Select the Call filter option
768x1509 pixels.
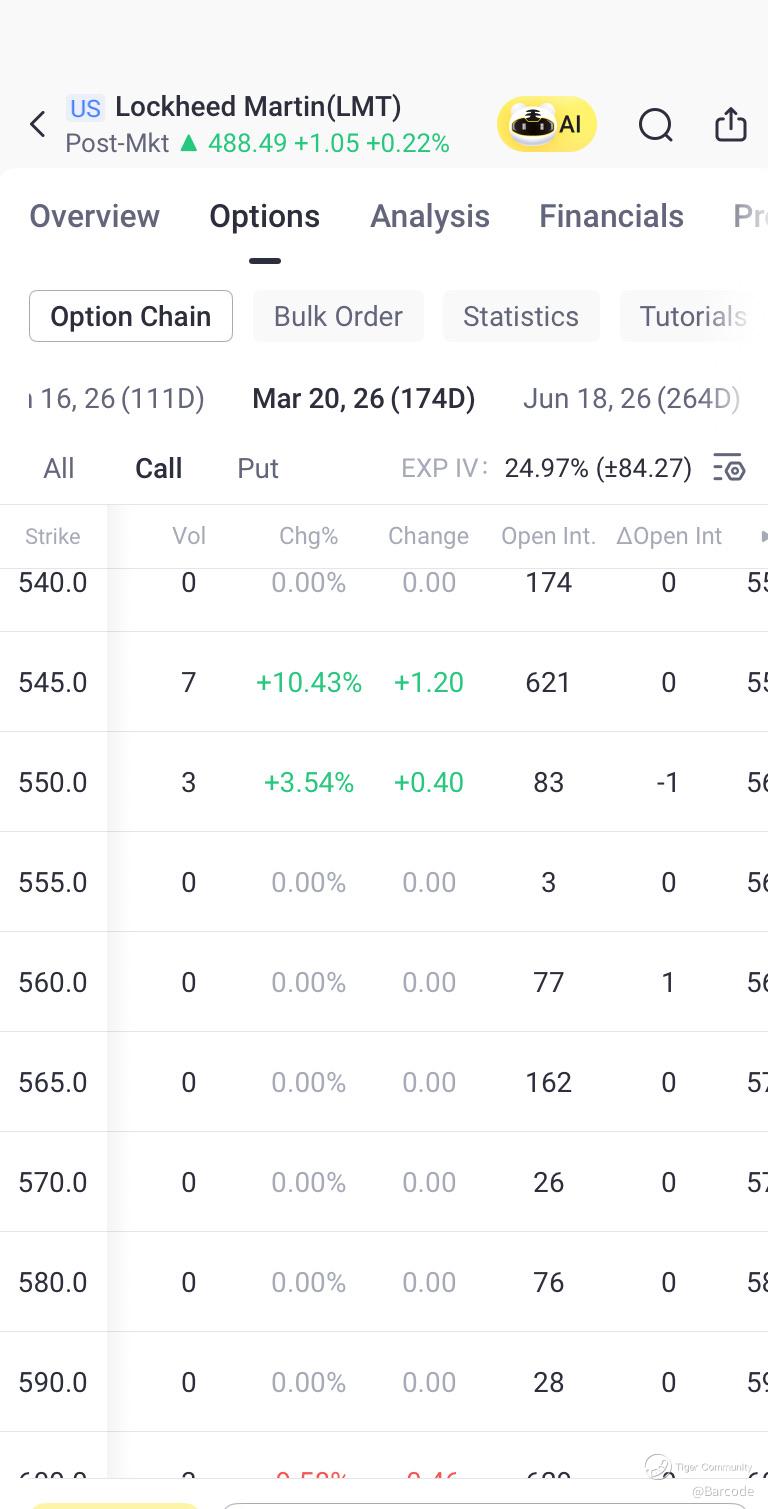159,468
